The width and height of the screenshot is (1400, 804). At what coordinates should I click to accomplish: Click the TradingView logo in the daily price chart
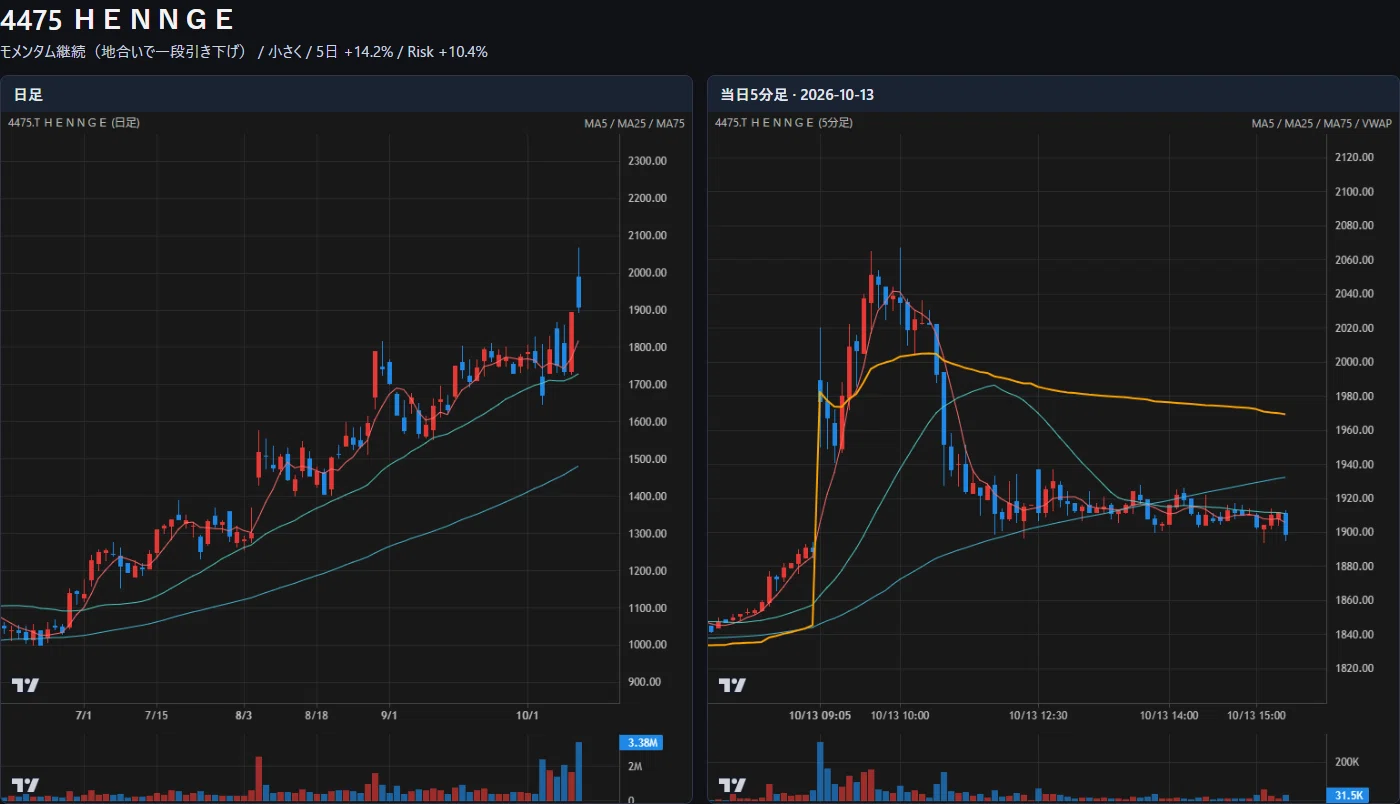click(x=25, y=685)
